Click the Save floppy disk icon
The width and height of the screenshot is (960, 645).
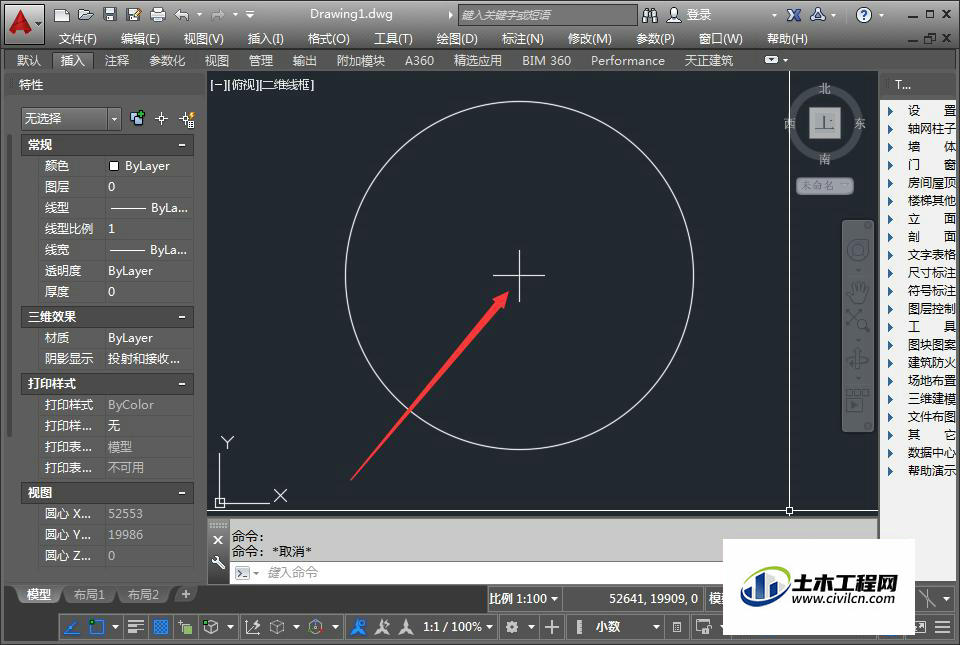click(x=110, y=14)
